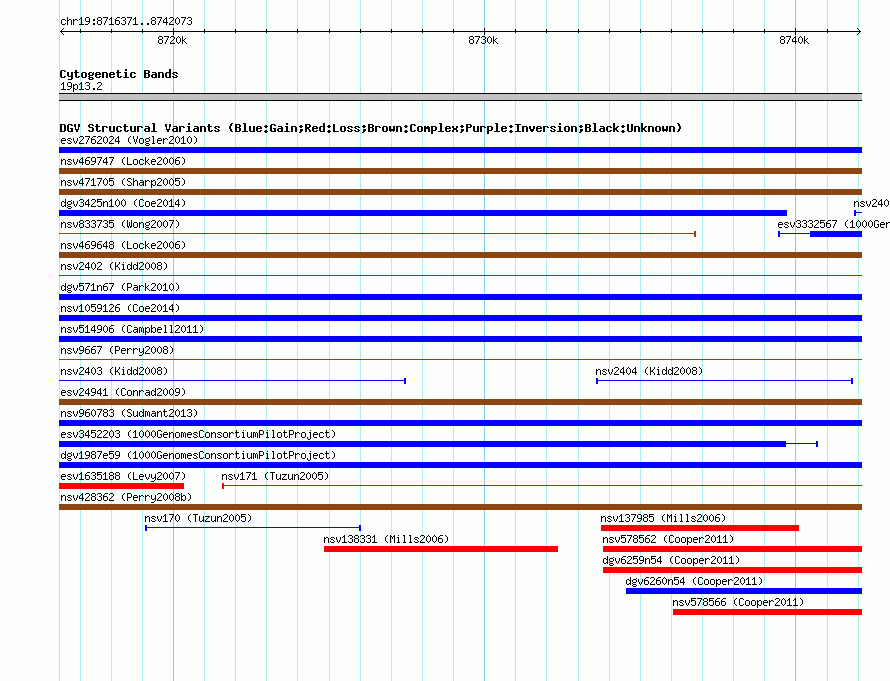Open the nsv2402 (Kidd2008) variant label
Viewport: 890px width, 681px height.
click(x=114, y=266)
